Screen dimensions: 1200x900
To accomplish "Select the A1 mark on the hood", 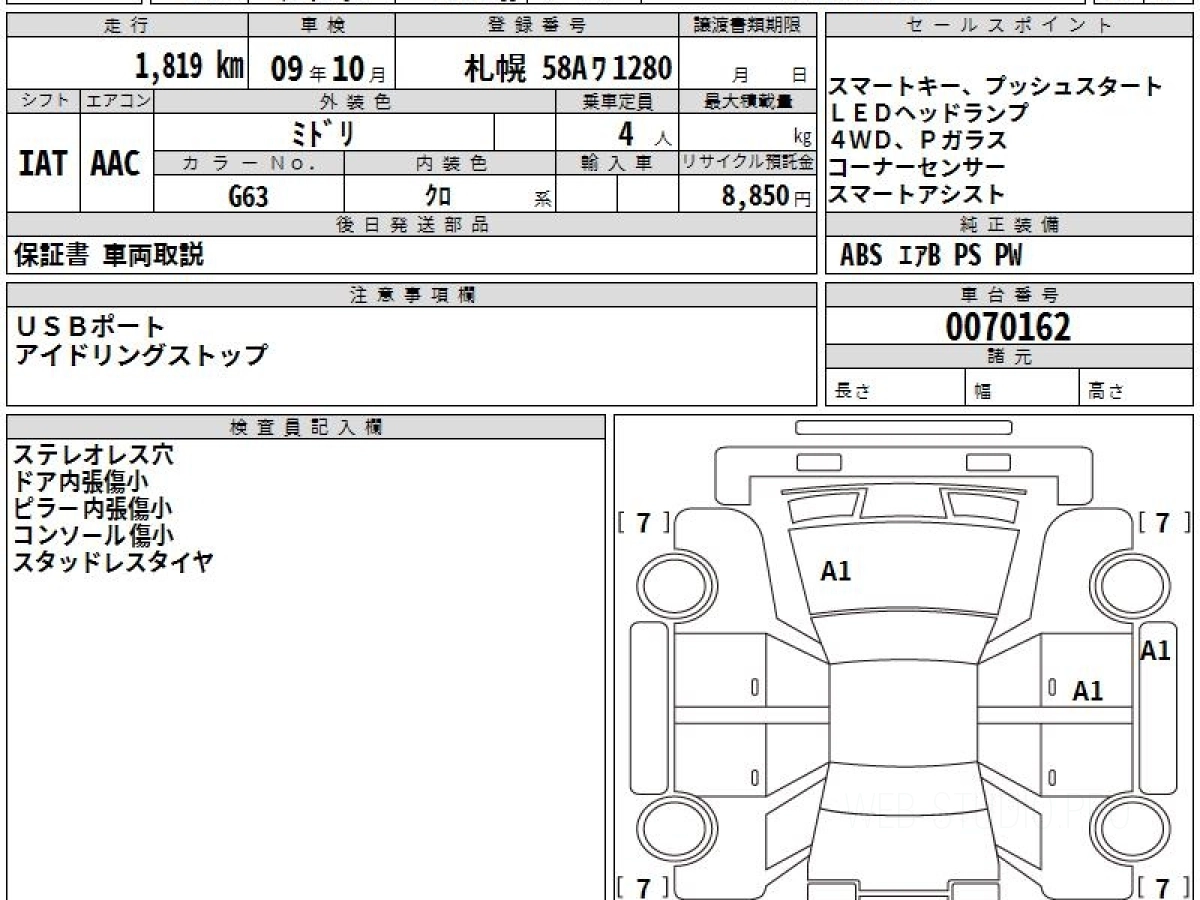I will click(835, 571).
